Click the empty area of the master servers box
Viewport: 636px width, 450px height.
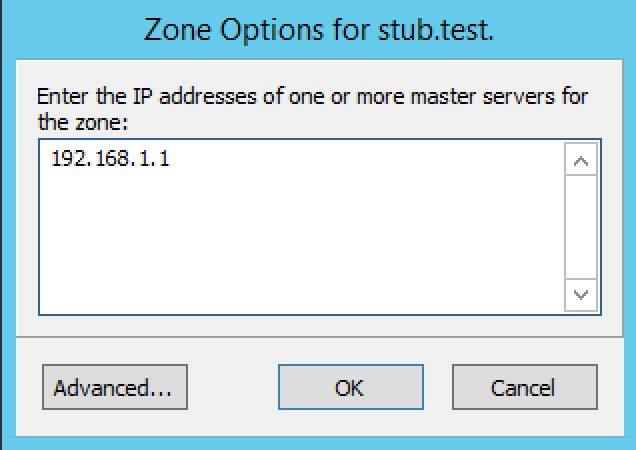point(300,240)
